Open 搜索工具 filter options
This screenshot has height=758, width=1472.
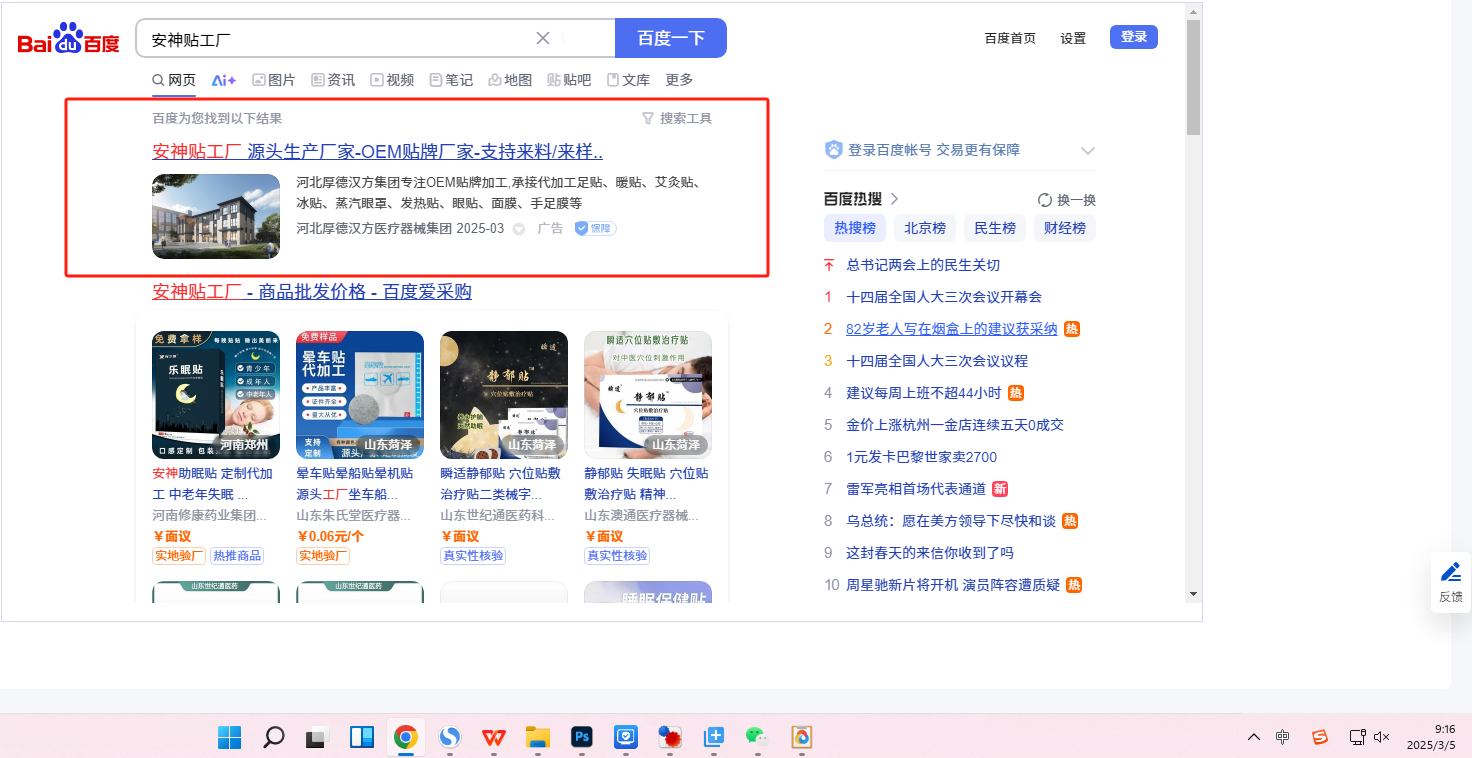(677, 118)
